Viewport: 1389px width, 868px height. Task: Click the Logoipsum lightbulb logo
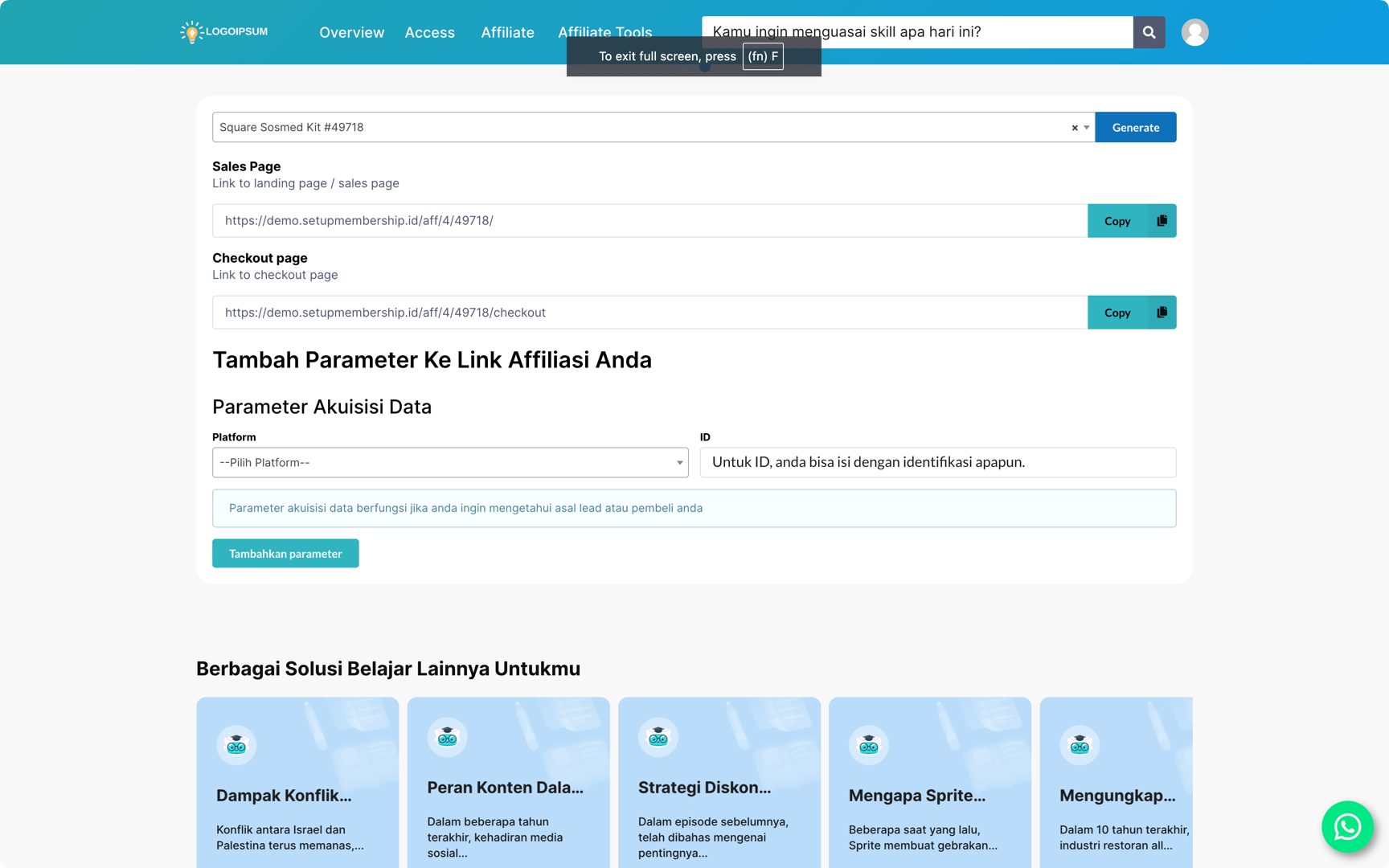191,32
